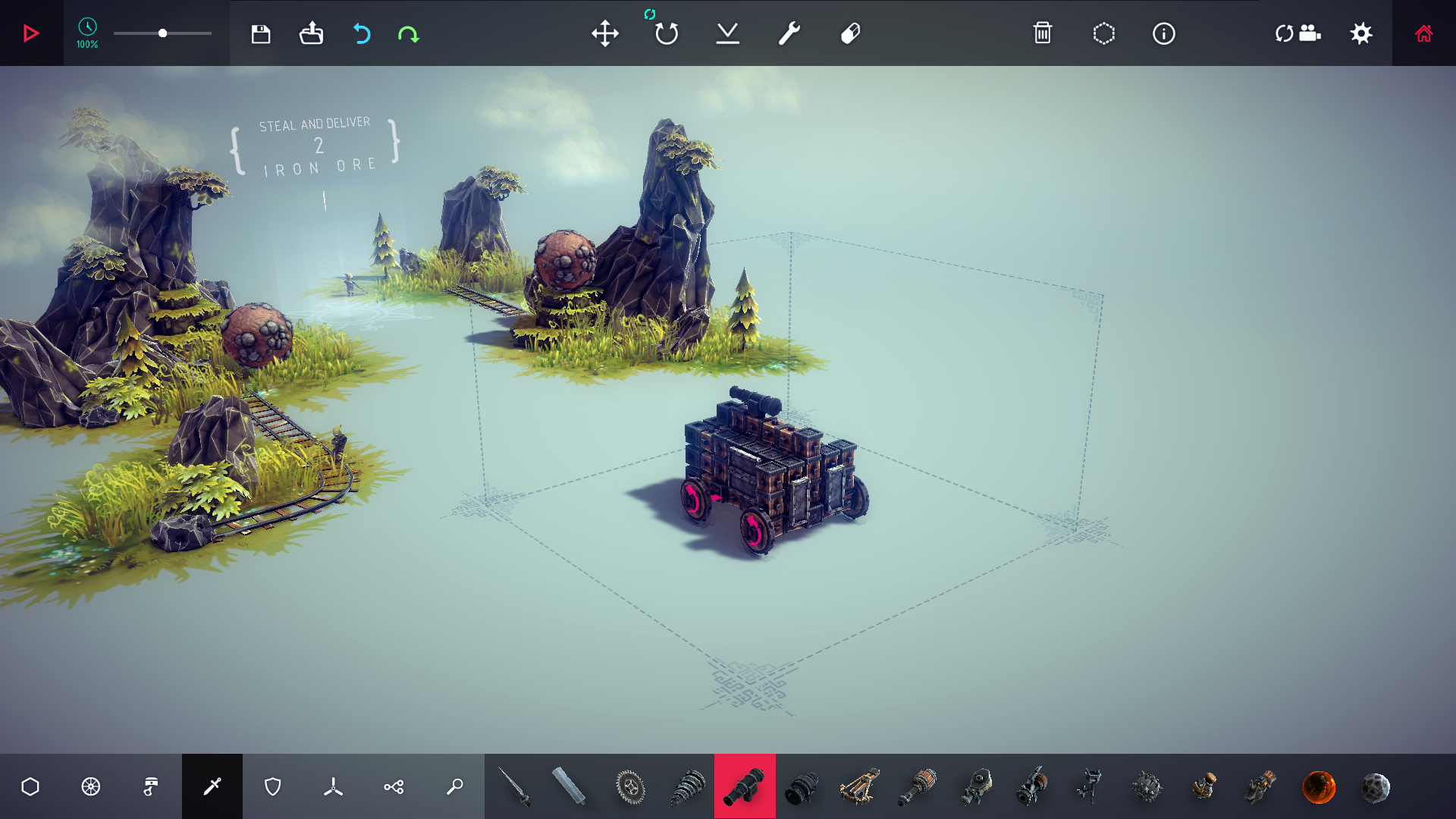The width and height of the screenshot is (1456, 819).
Task: Open the shield armour category tab
Action: 273,786
